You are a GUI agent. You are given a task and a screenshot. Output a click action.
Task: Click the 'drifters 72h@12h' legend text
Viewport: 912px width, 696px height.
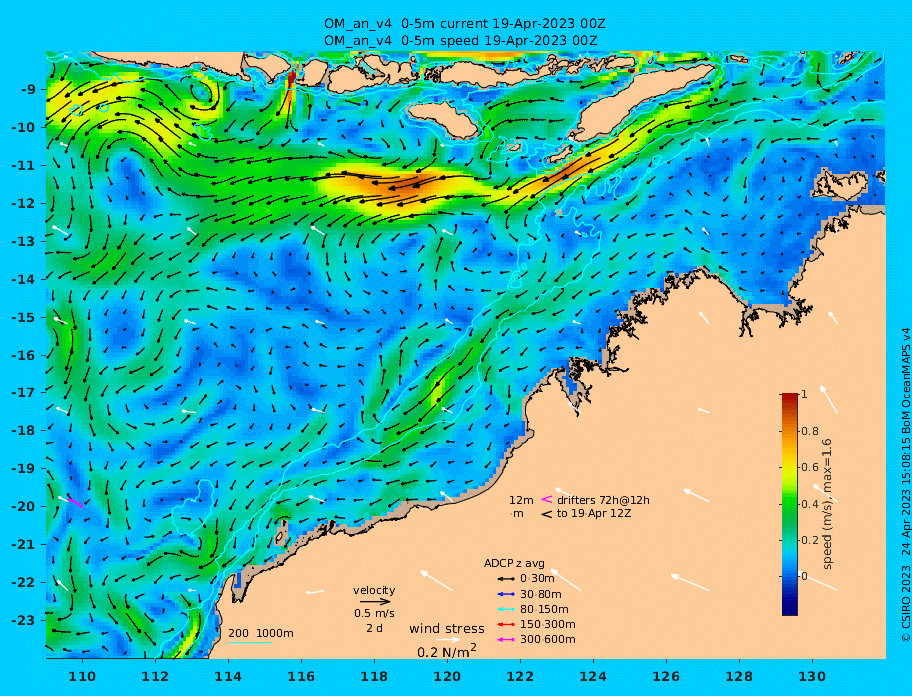603,500
